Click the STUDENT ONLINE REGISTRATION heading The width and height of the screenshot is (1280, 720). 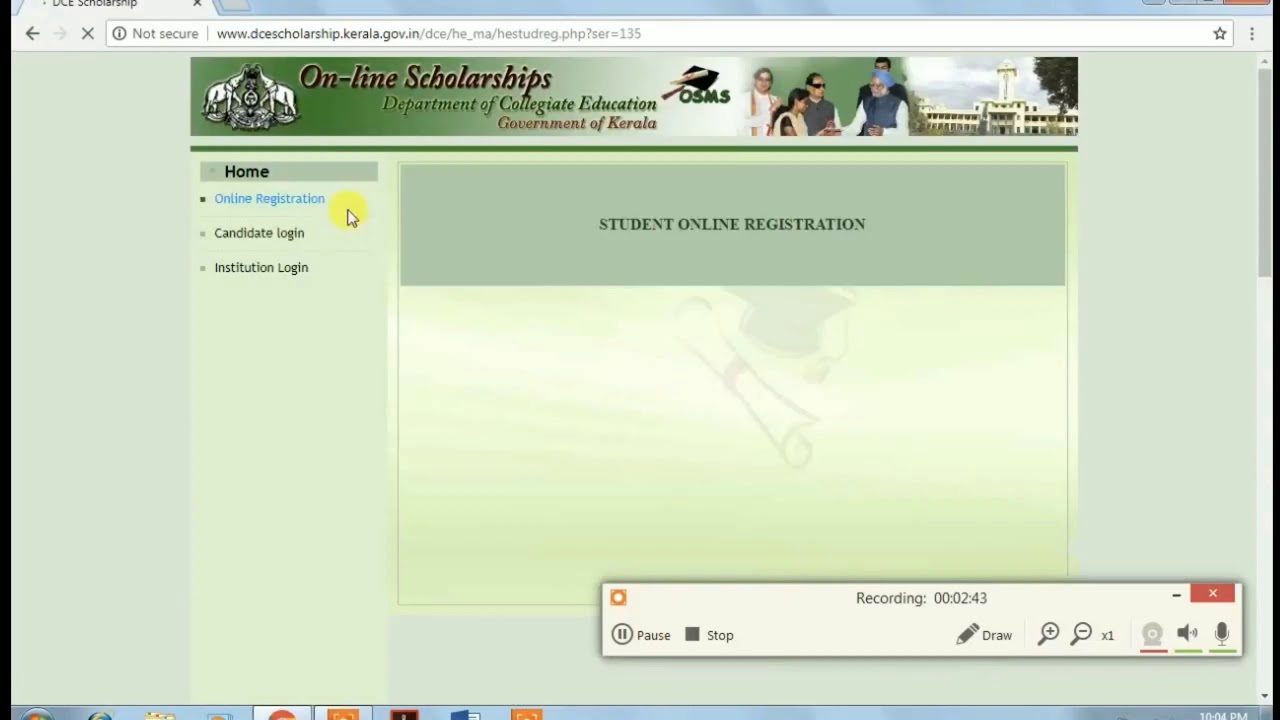(x=732, y=225)
